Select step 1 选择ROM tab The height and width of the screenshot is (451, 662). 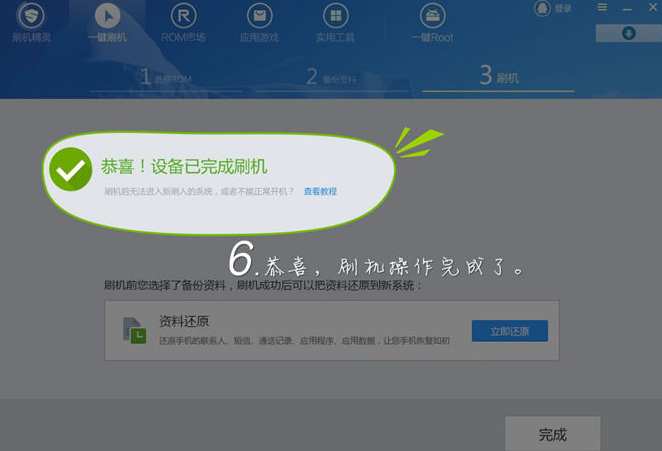(166, 77)
